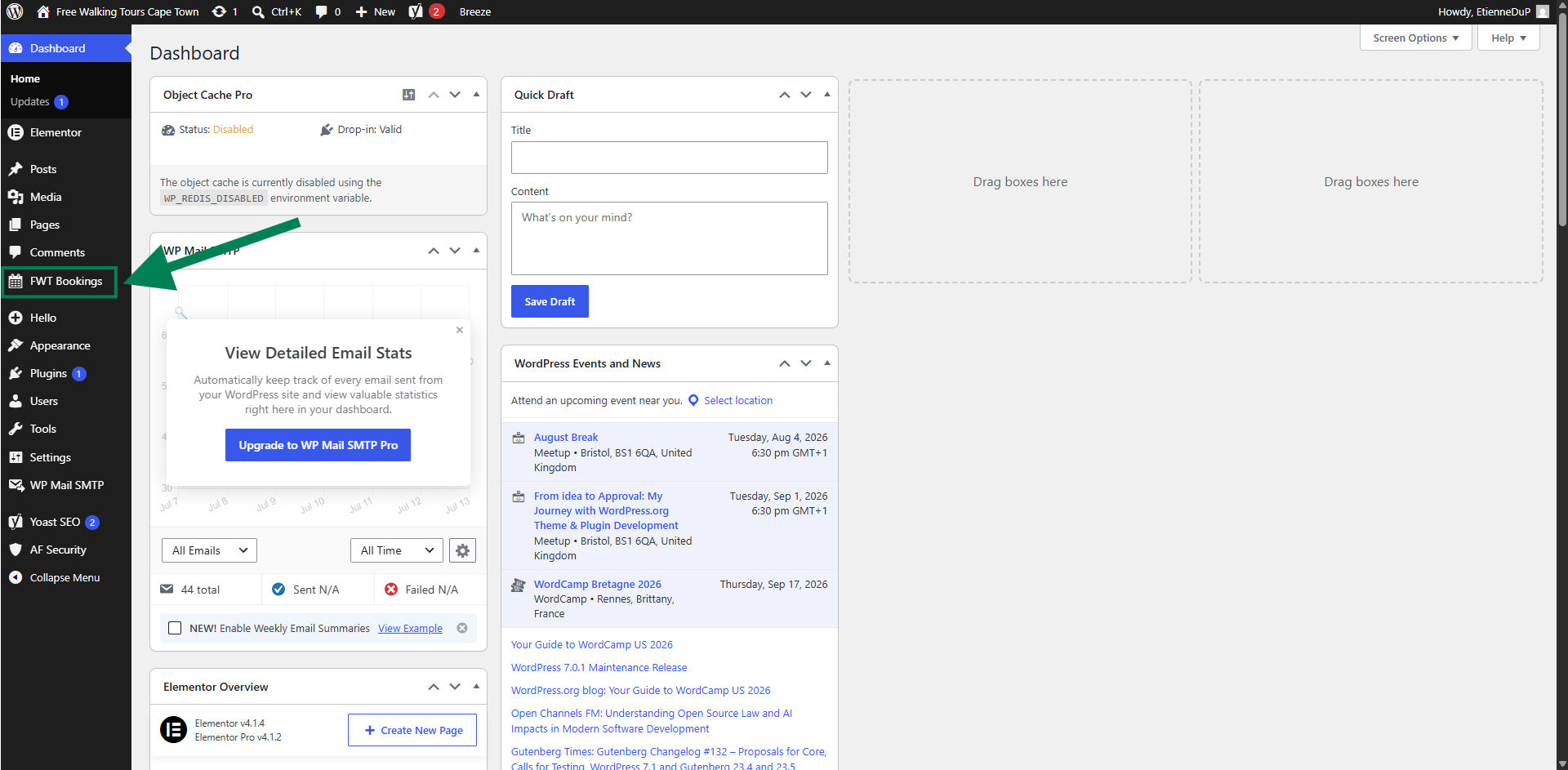
Task: Open the Hello sidebar item
Action: tap(65, 318)
